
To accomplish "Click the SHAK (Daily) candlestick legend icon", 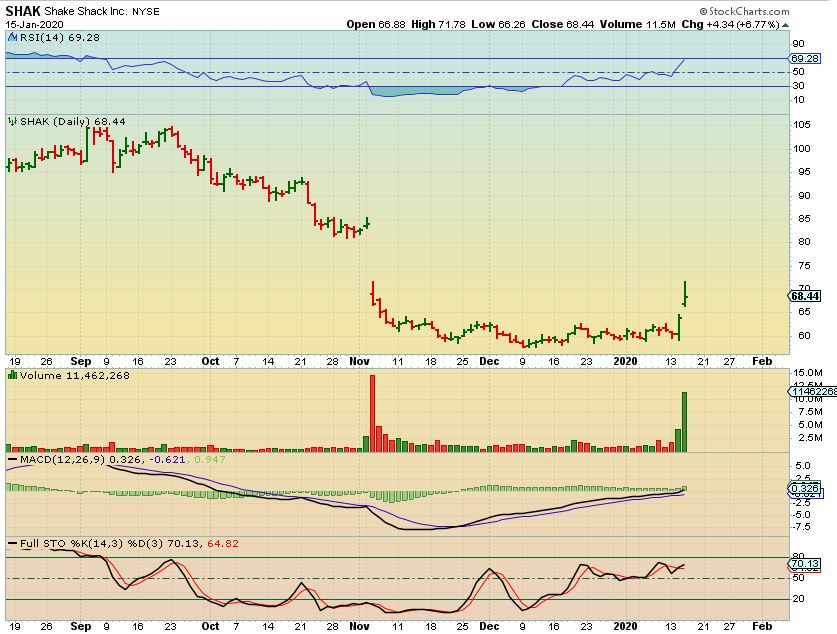I will click(x=10, y=120).
